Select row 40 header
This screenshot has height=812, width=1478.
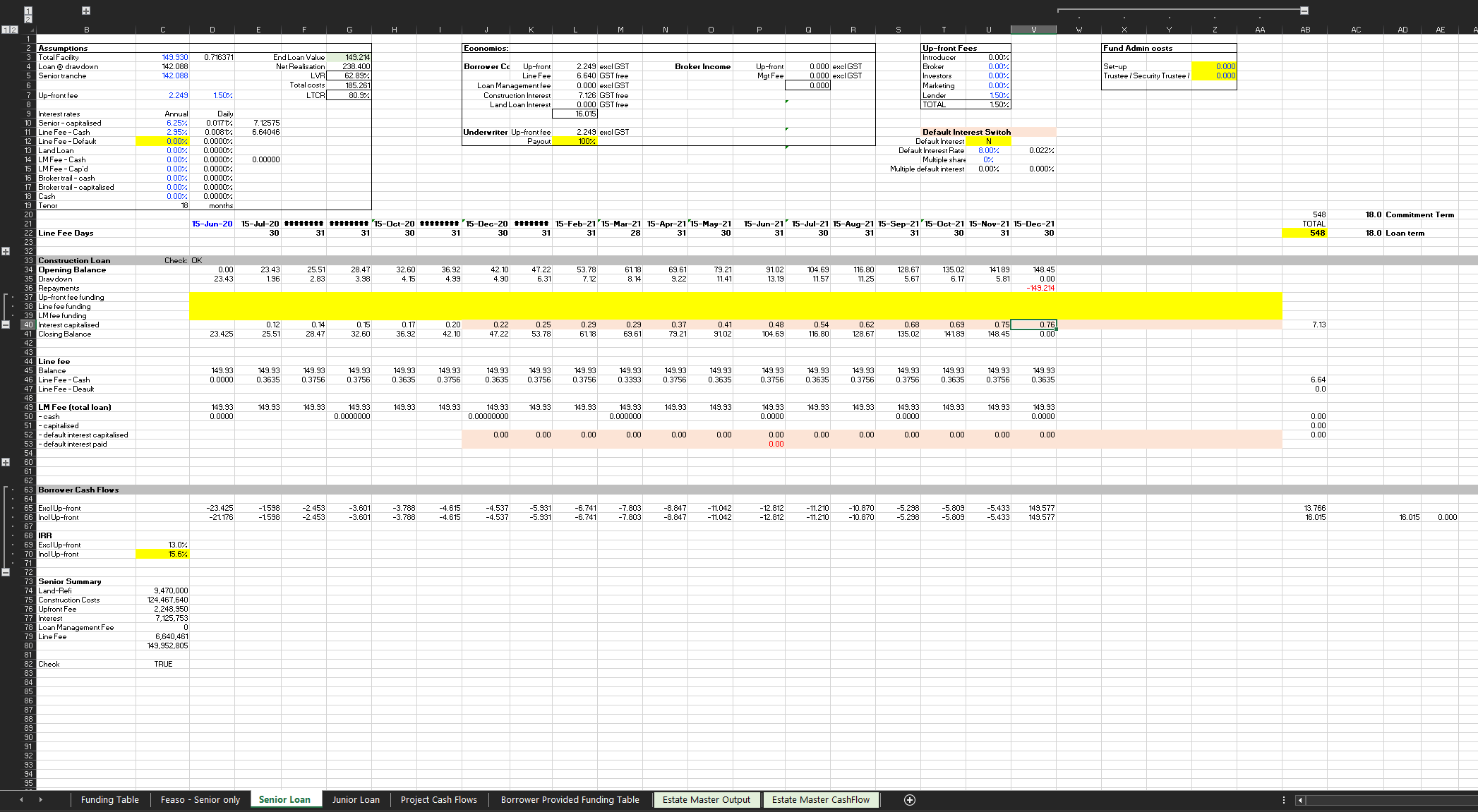point(28,325)
